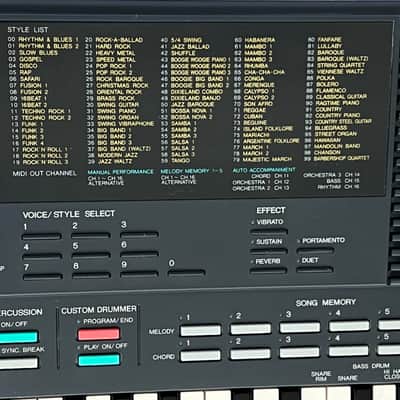400x400 pixels.
Task: Toggle the Reverb effect button
Action: 268,271
